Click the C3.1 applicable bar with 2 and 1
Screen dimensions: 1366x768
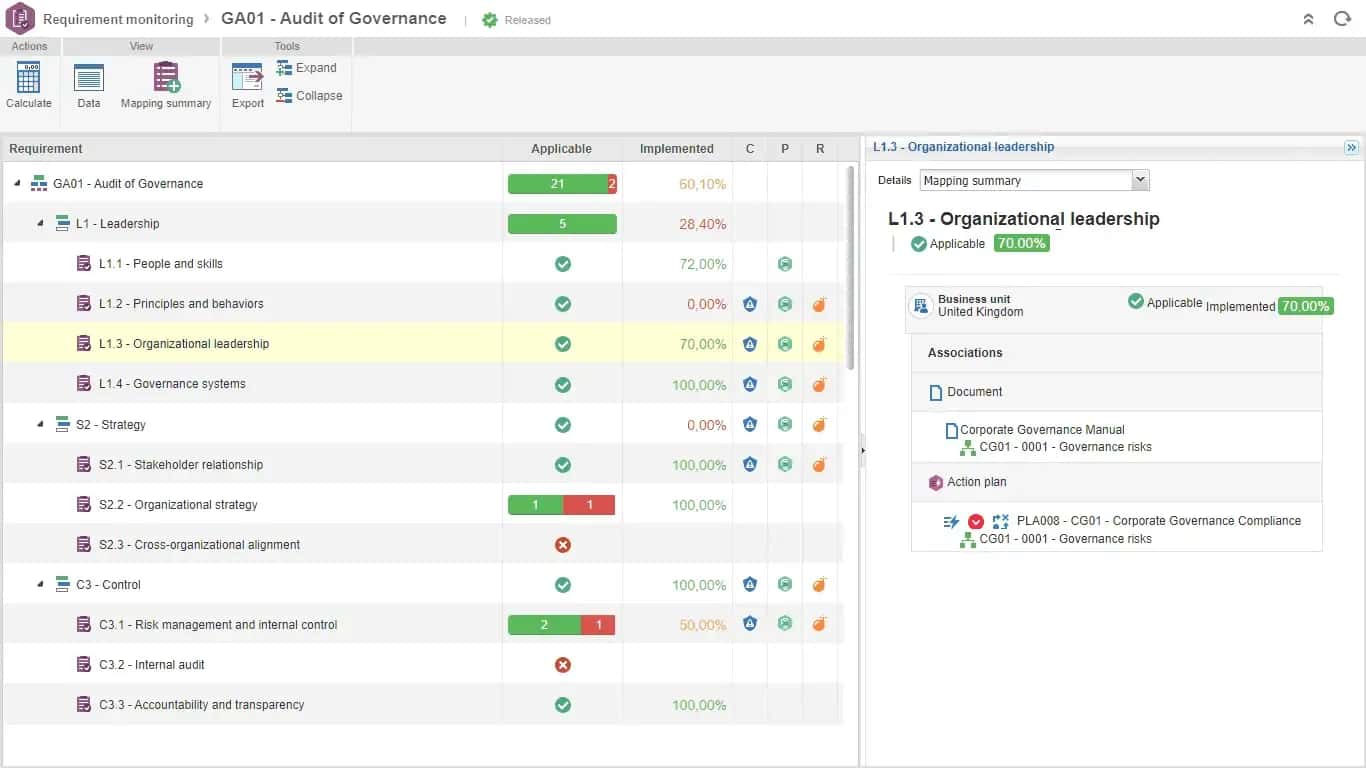pos(562,625)
